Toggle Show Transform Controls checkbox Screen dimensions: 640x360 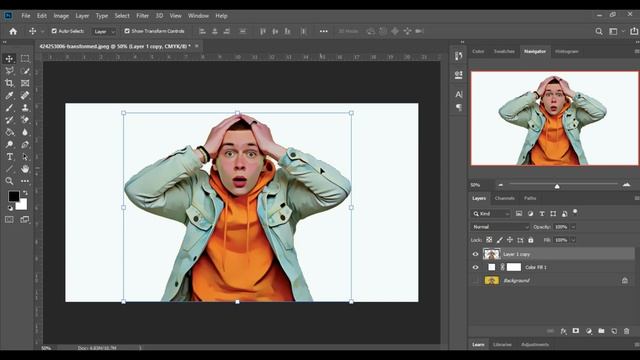point(127,31)
